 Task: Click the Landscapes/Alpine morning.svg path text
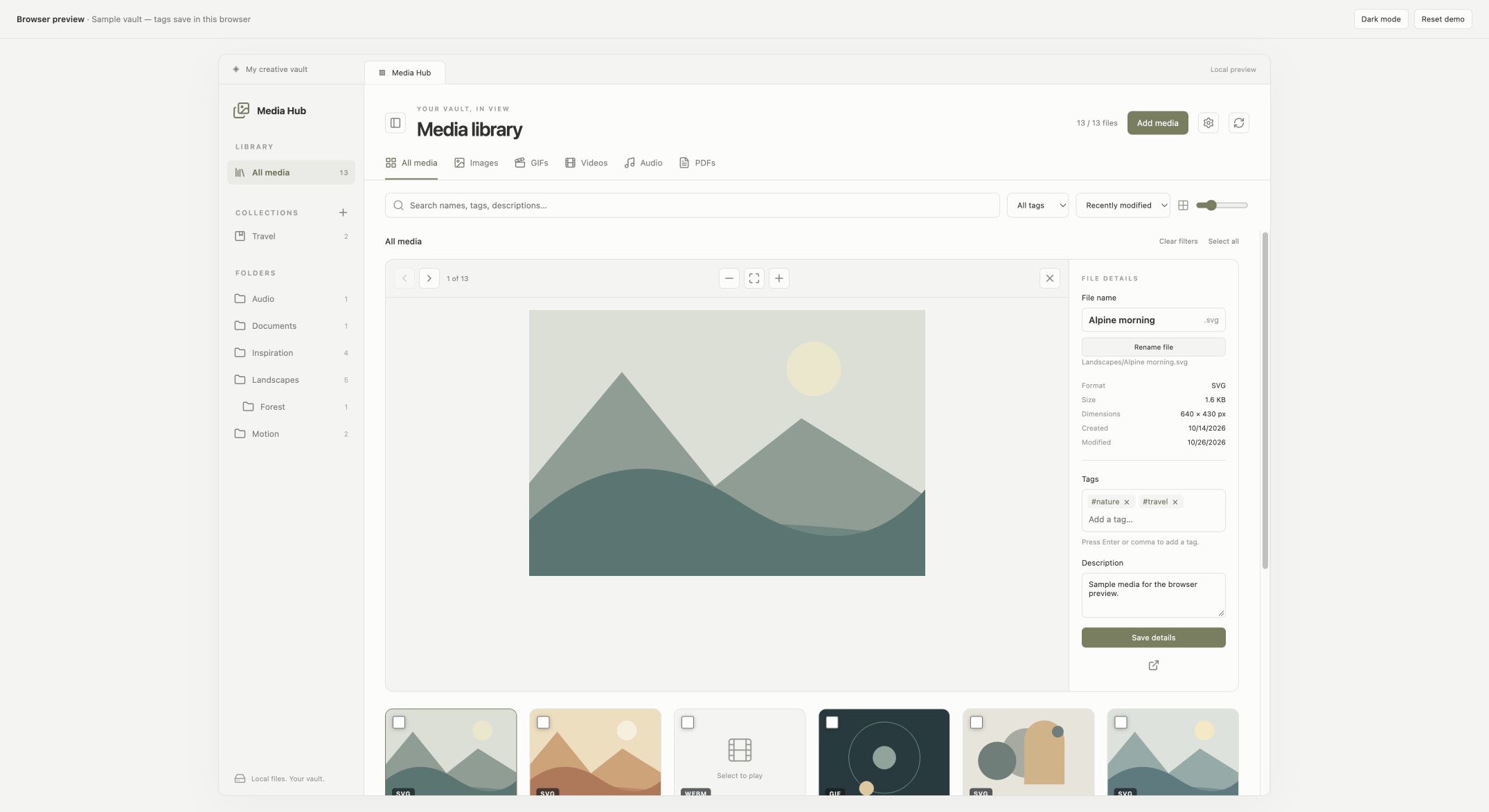click(x=1134, y=363)
